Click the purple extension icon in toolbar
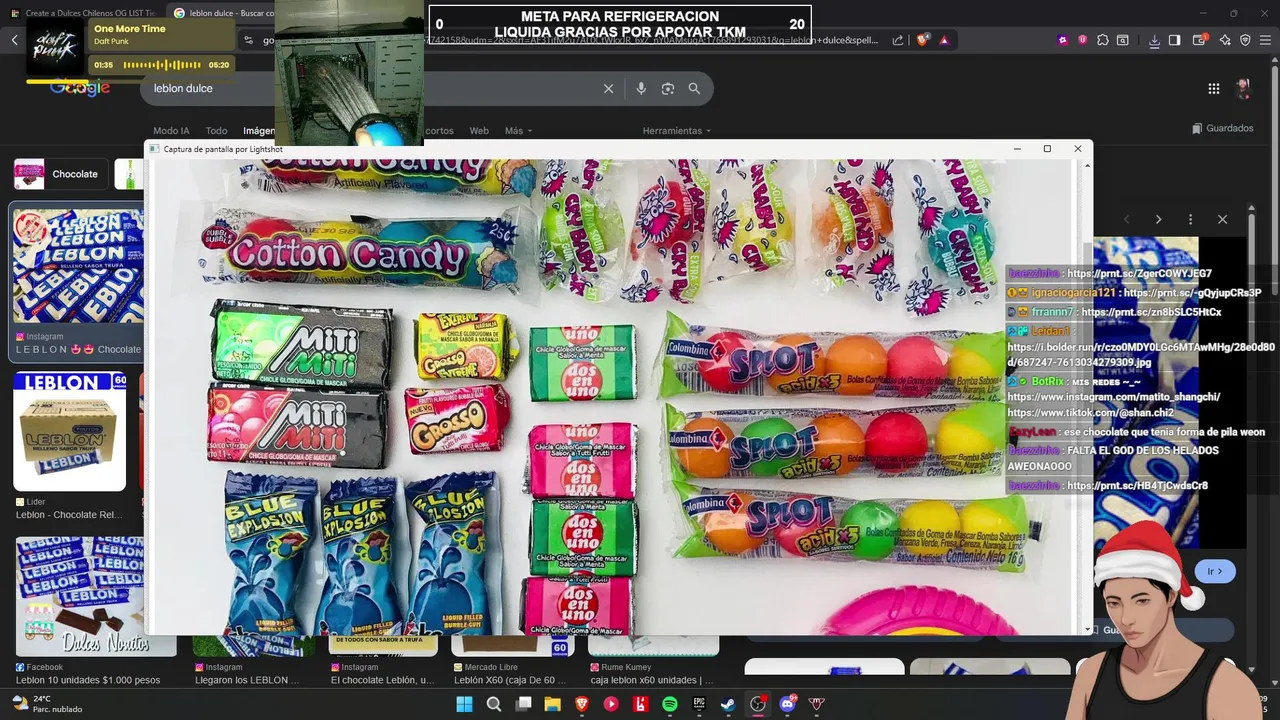The height and width of the screenshot is (720, 1280). point(1062,40)
